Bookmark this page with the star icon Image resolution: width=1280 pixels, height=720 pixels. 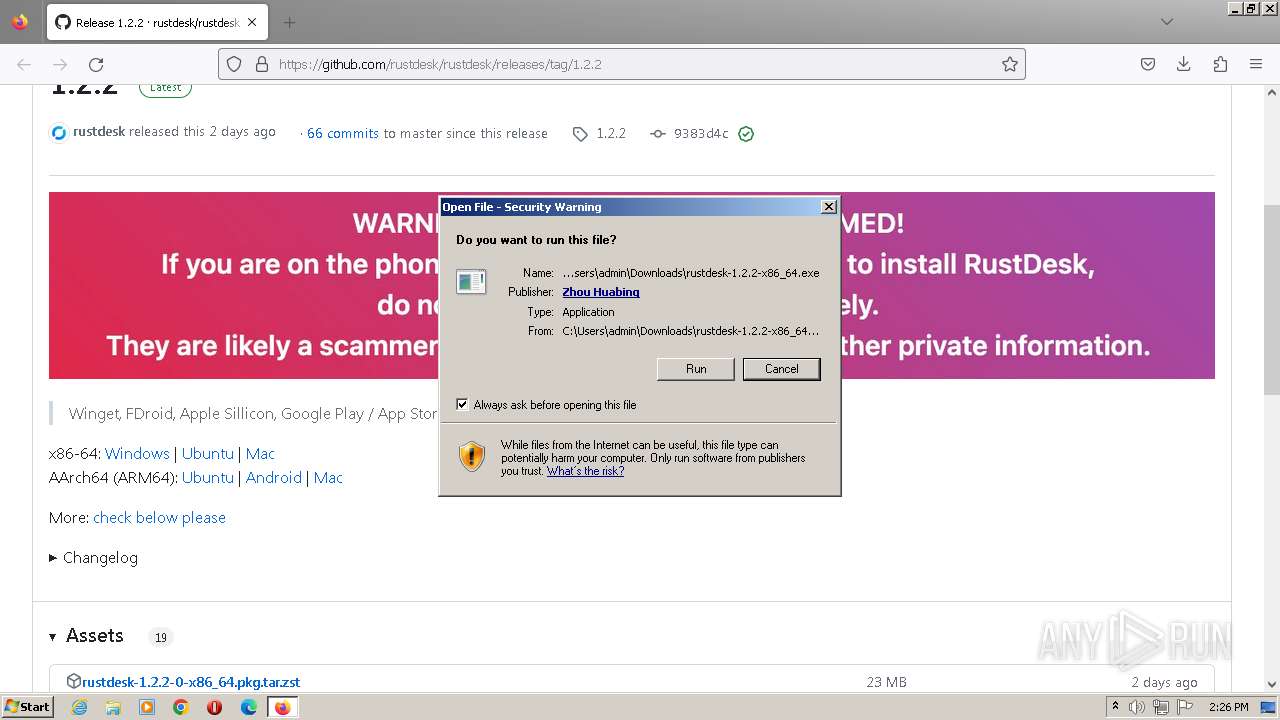pos(1010,64)
